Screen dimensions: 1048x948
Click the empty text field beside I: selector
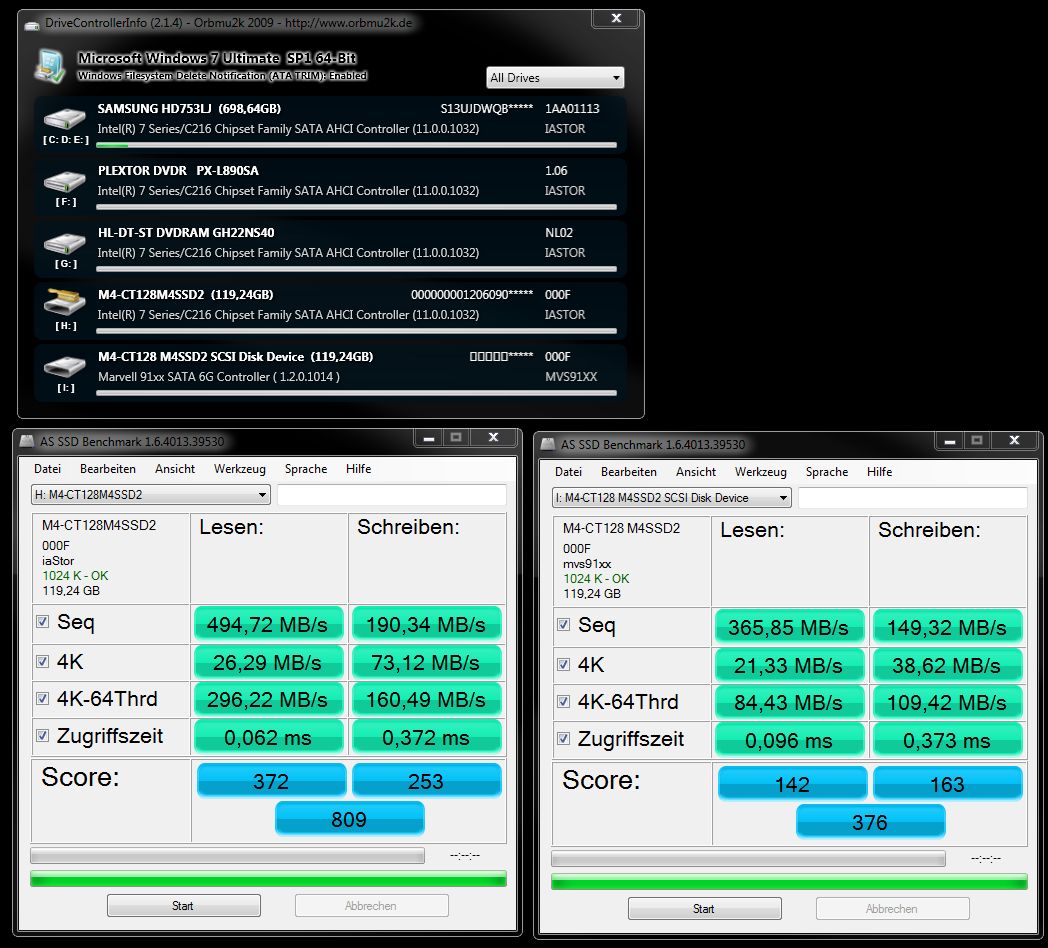912,497
